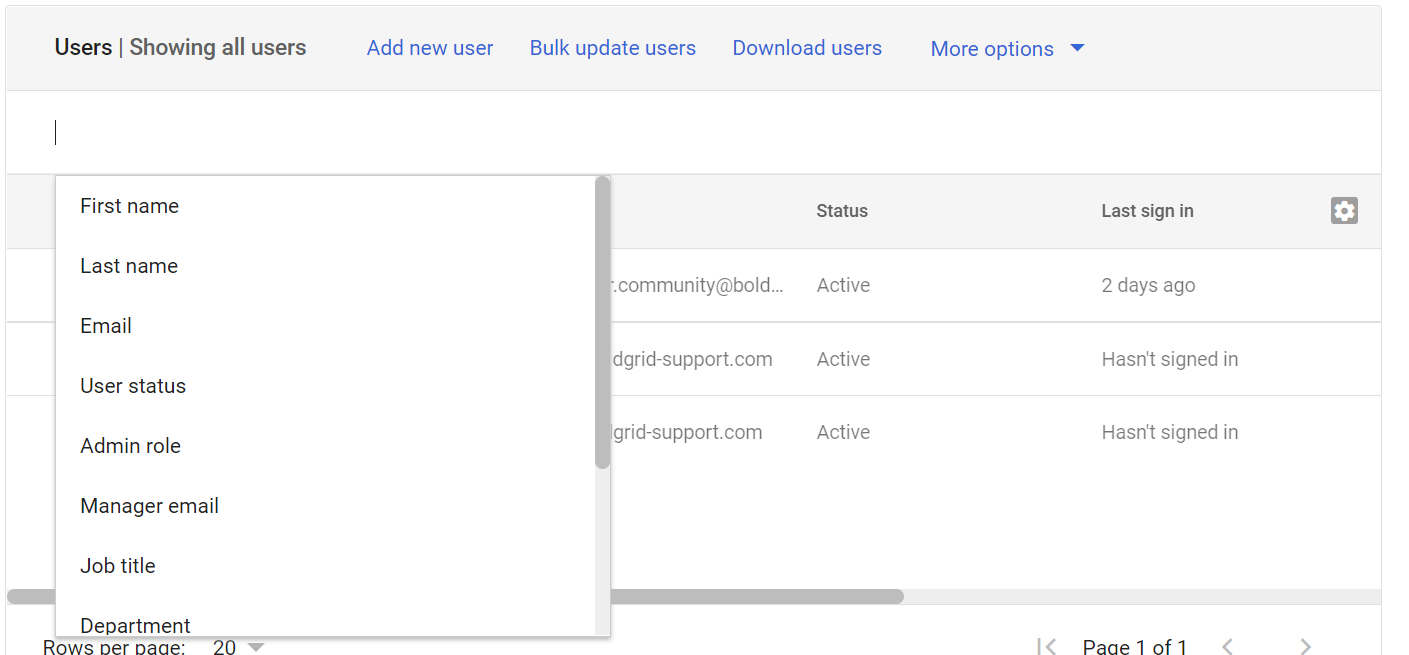Screen dimensions: 1409x655
Task: Click Download users link
Action: click(807, 48)
